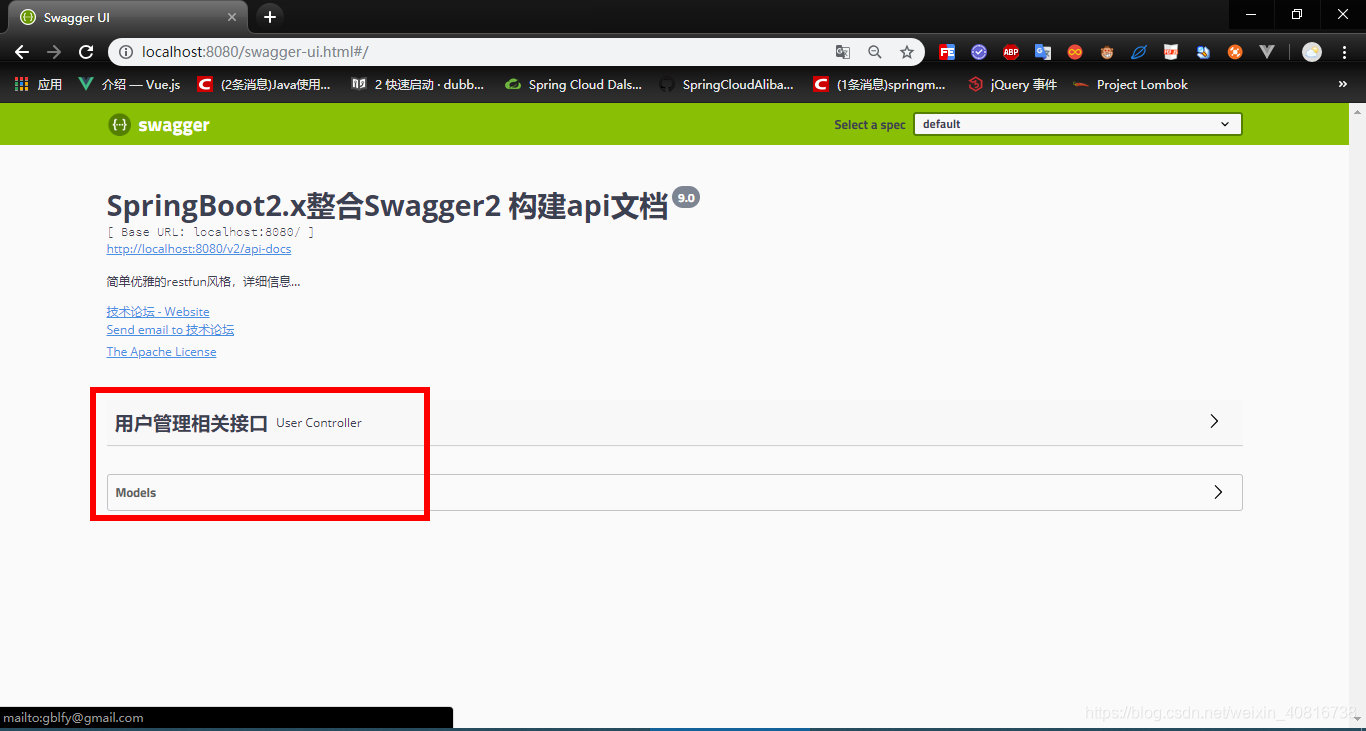Show more bookmarks with the double chevron
1366x731 pixels.
click(1343, 85)
